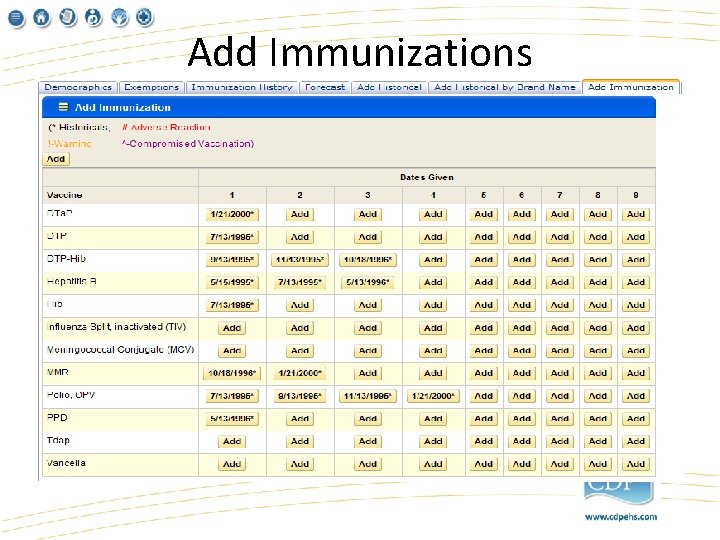Switch to the Demographics tab
720x540 pixels.
tap(78, 87)
